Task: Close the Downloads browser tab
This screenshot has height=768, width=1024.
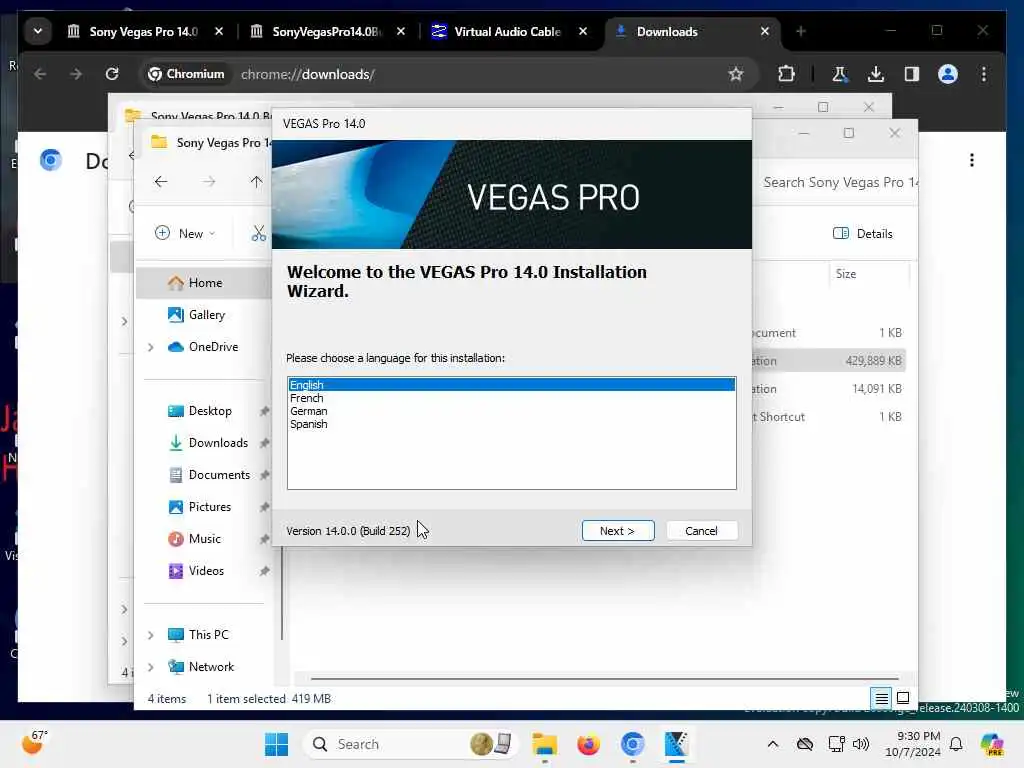Action: point(765,31)
